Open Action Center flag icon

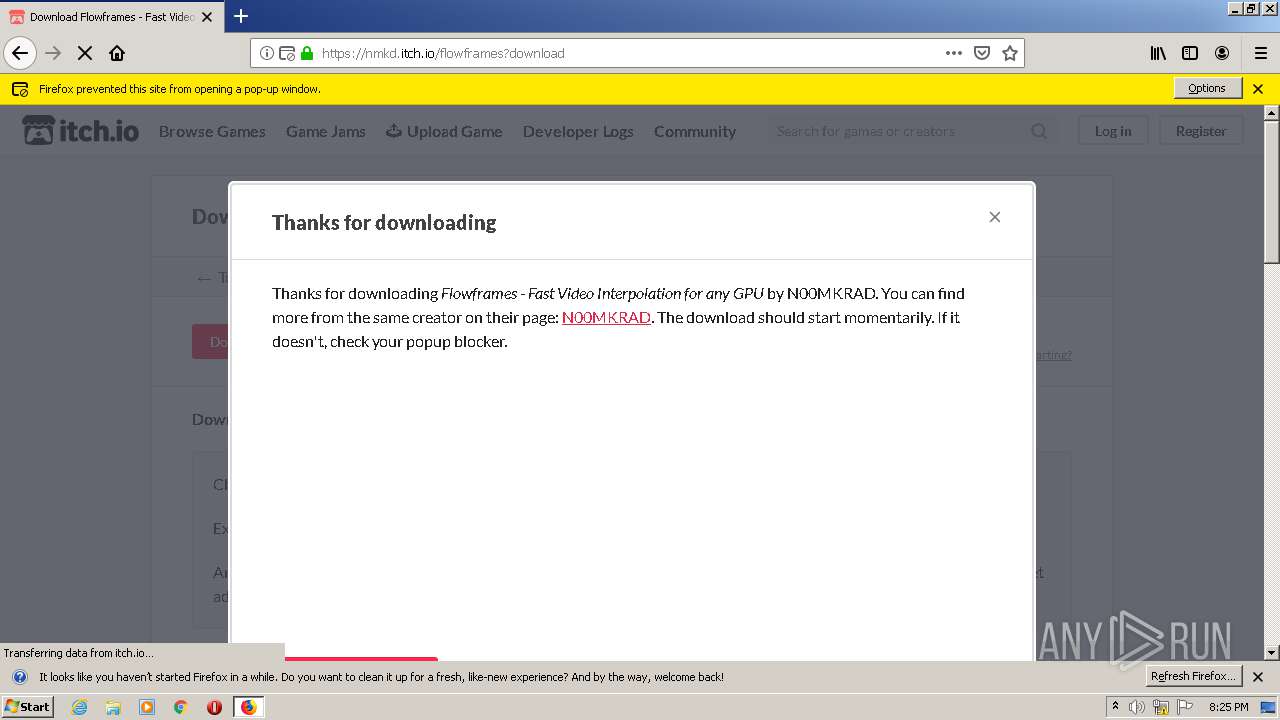coord(1185,707)
